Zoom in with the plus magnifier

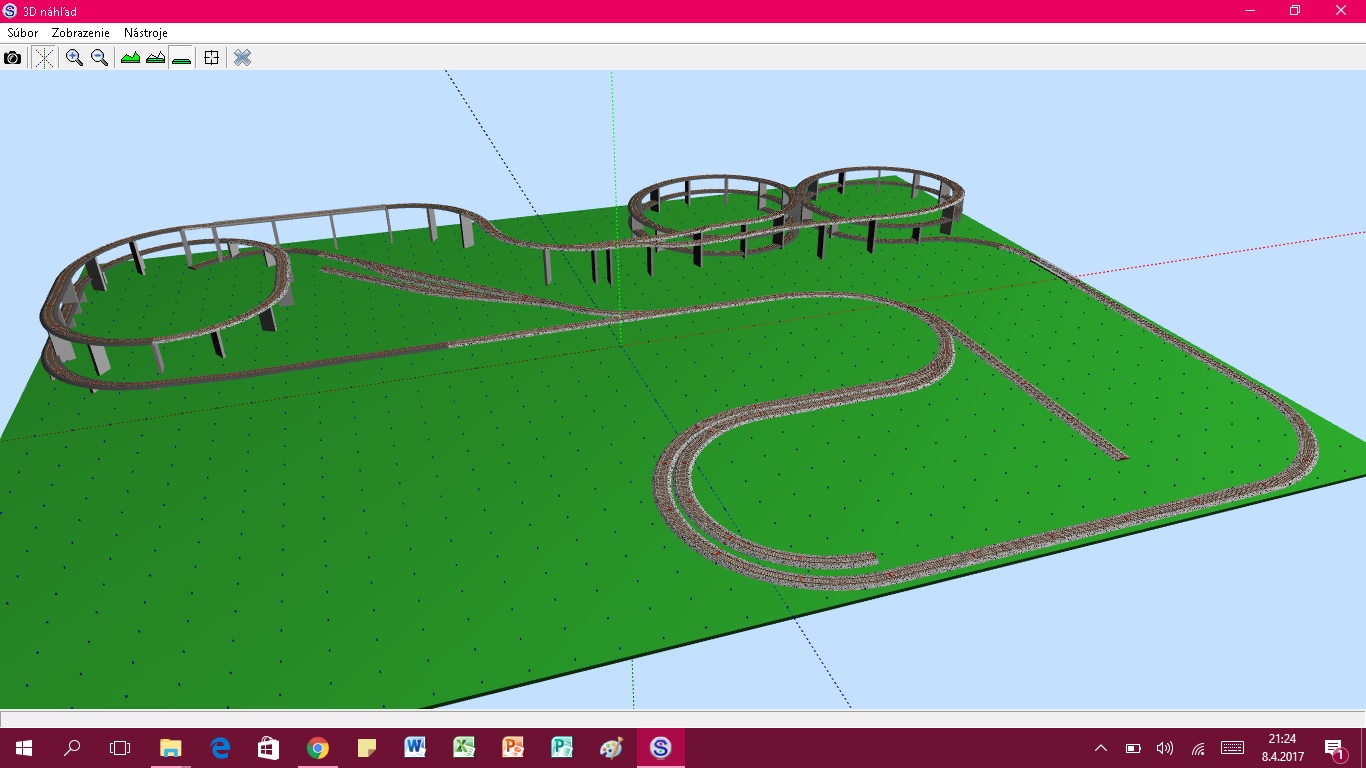(74, 58)
